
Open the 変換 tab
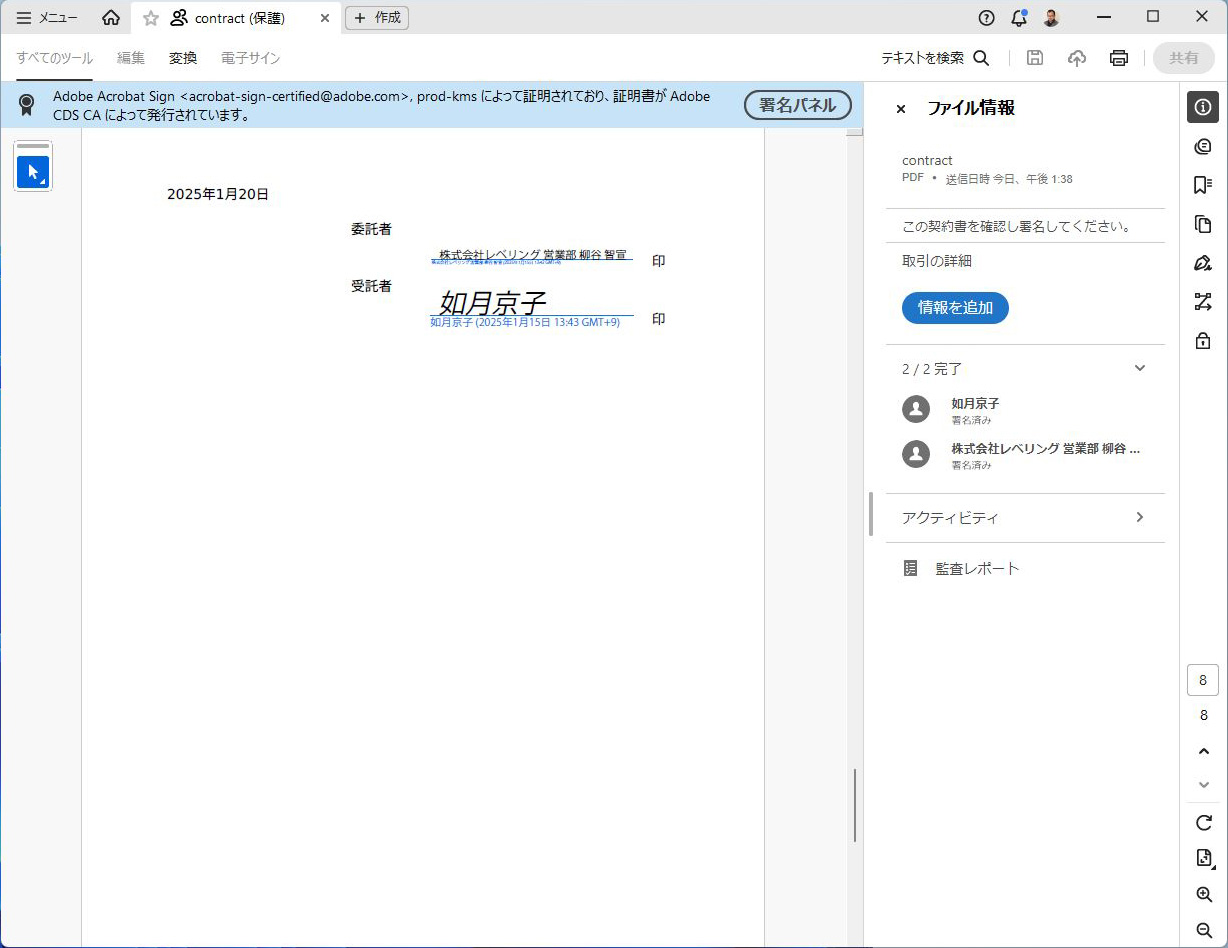183,58
